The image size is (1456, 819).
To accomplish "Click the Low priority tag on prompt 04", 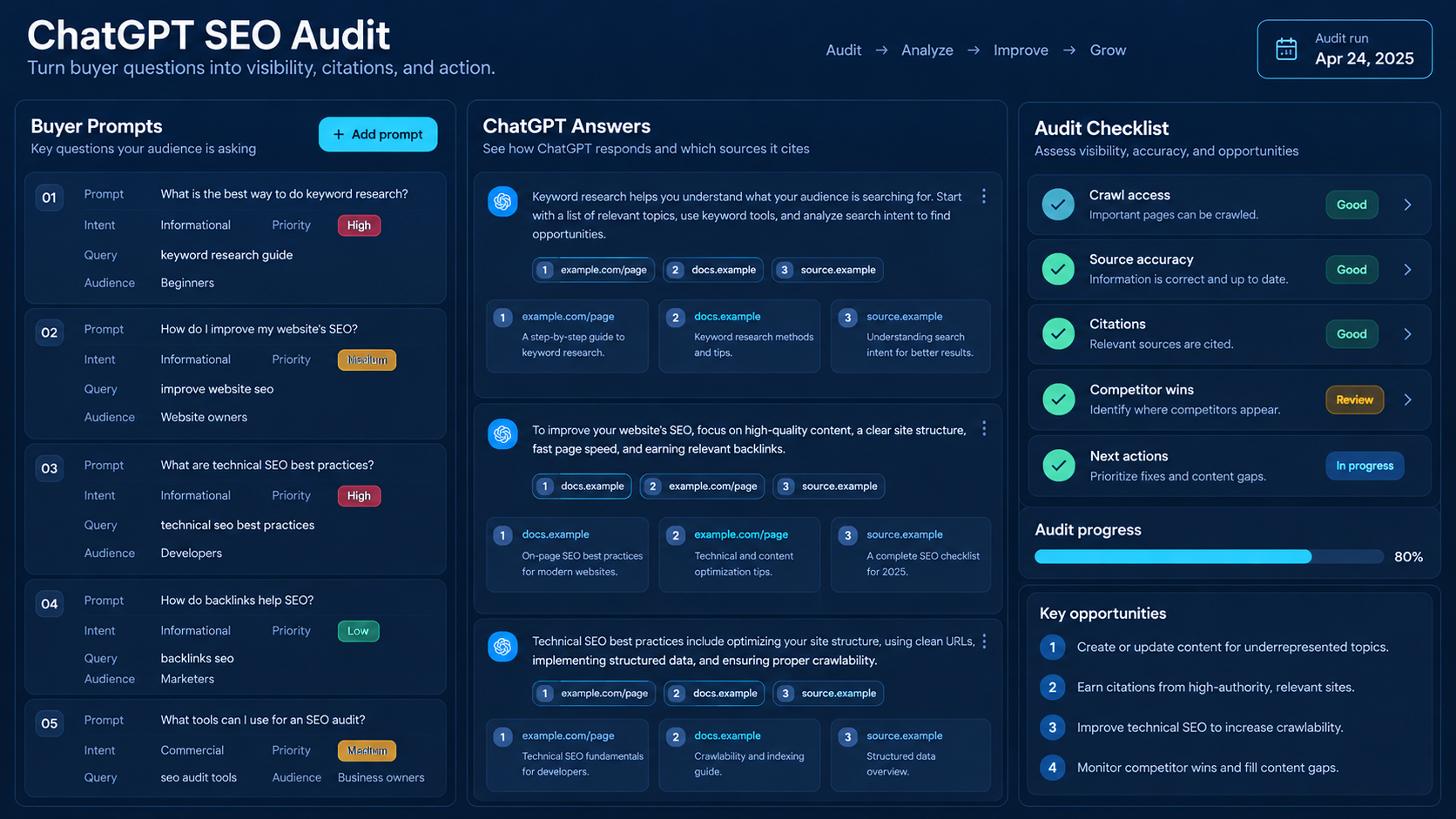I will point(358,631).
